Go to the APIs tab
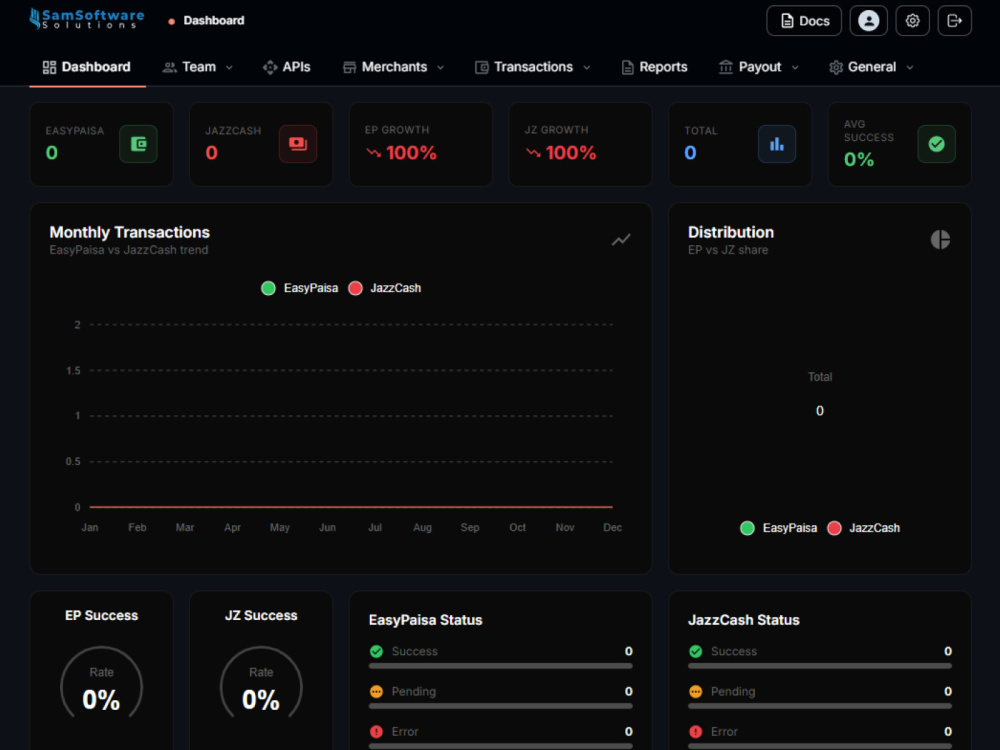This screenshot has width=1000, height=750. click(x=287, y=67)
